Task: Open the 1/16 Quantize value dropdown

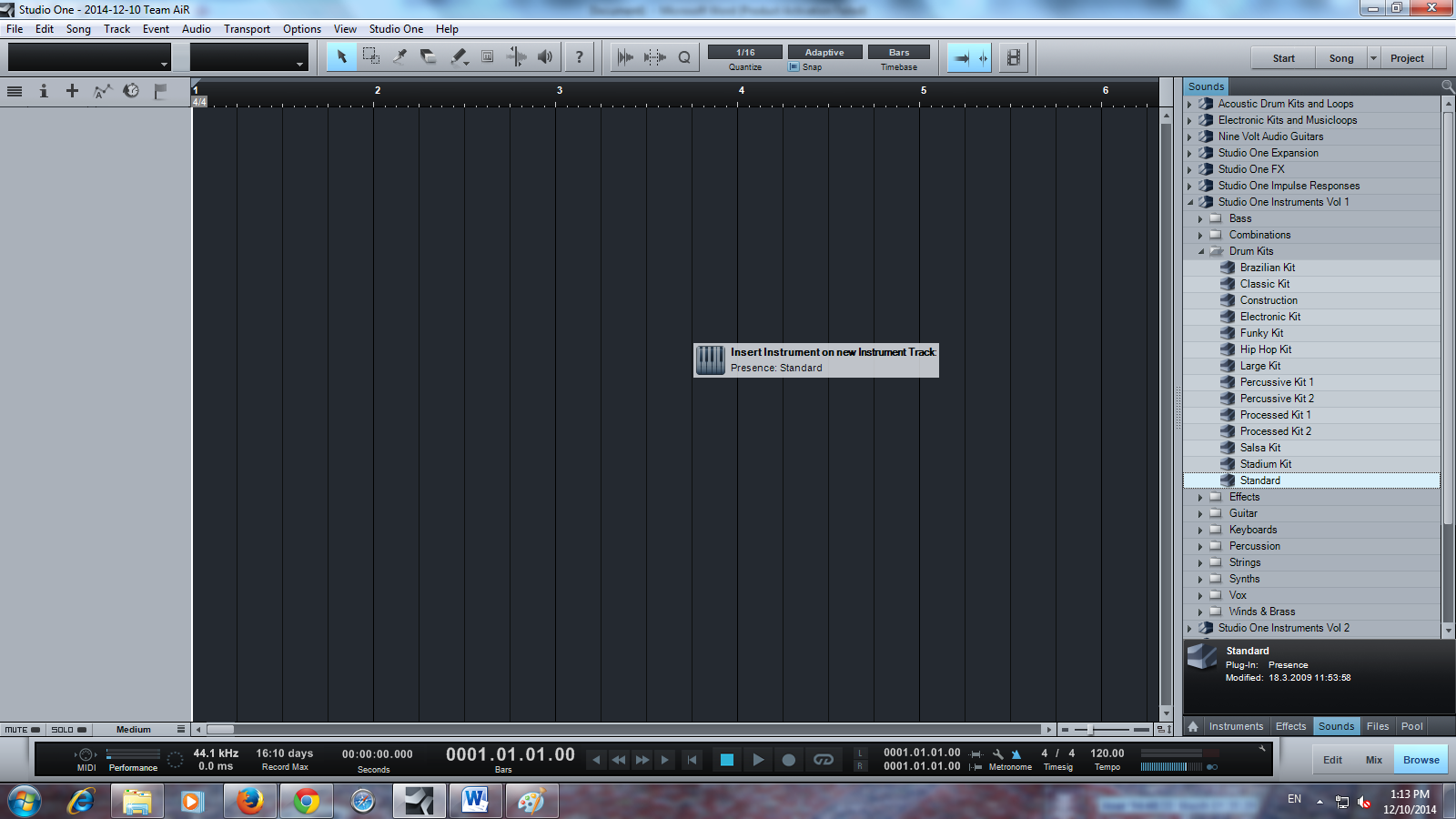Action: 745,52
